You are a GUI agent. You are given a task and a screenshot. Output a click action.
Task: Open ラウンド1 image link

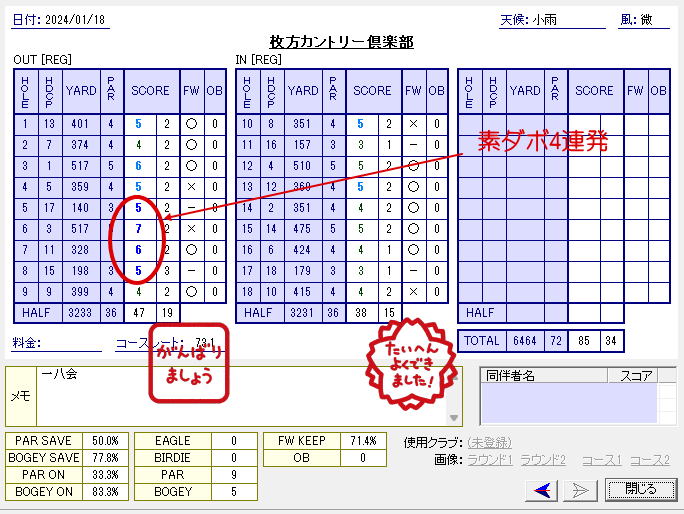[490, 460]
